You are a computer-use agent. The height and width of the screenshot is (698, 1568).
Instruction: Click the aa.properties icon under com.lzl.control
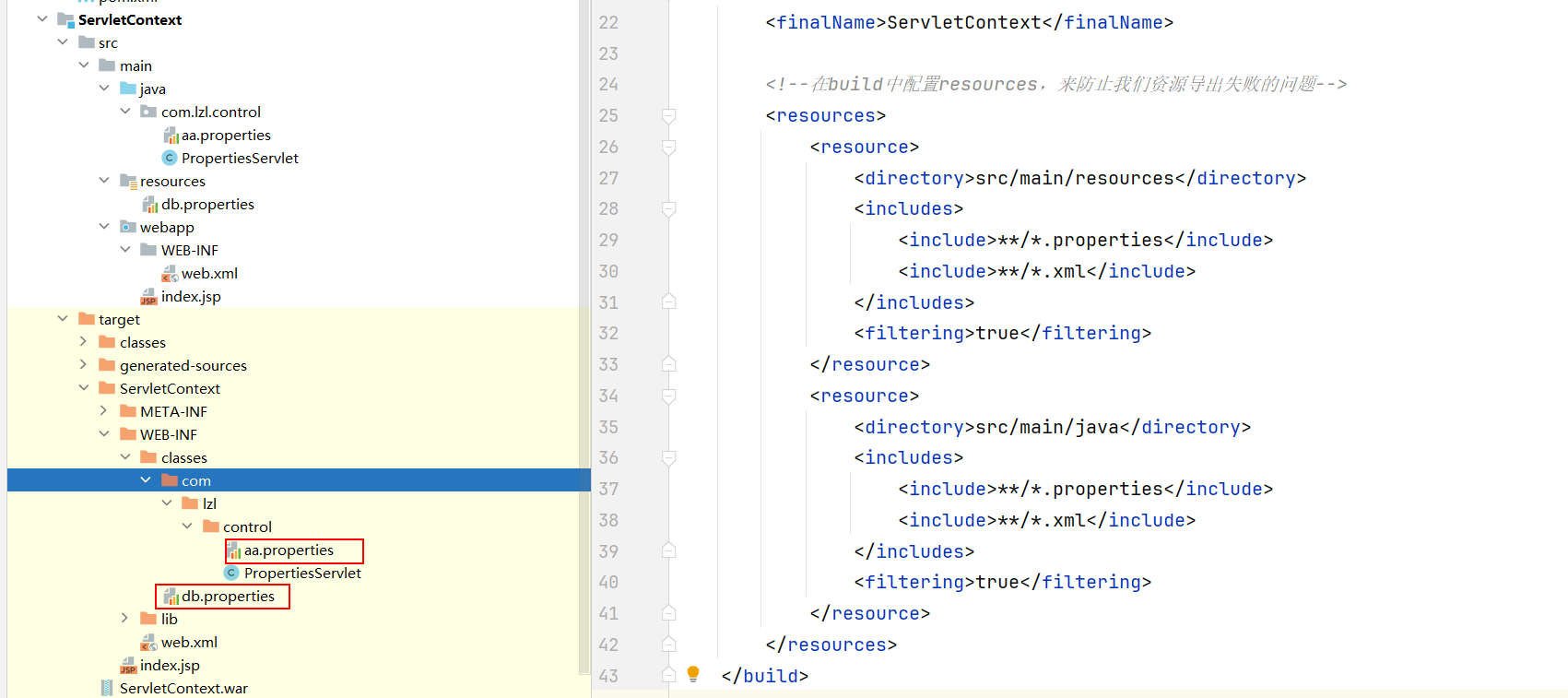171,136
